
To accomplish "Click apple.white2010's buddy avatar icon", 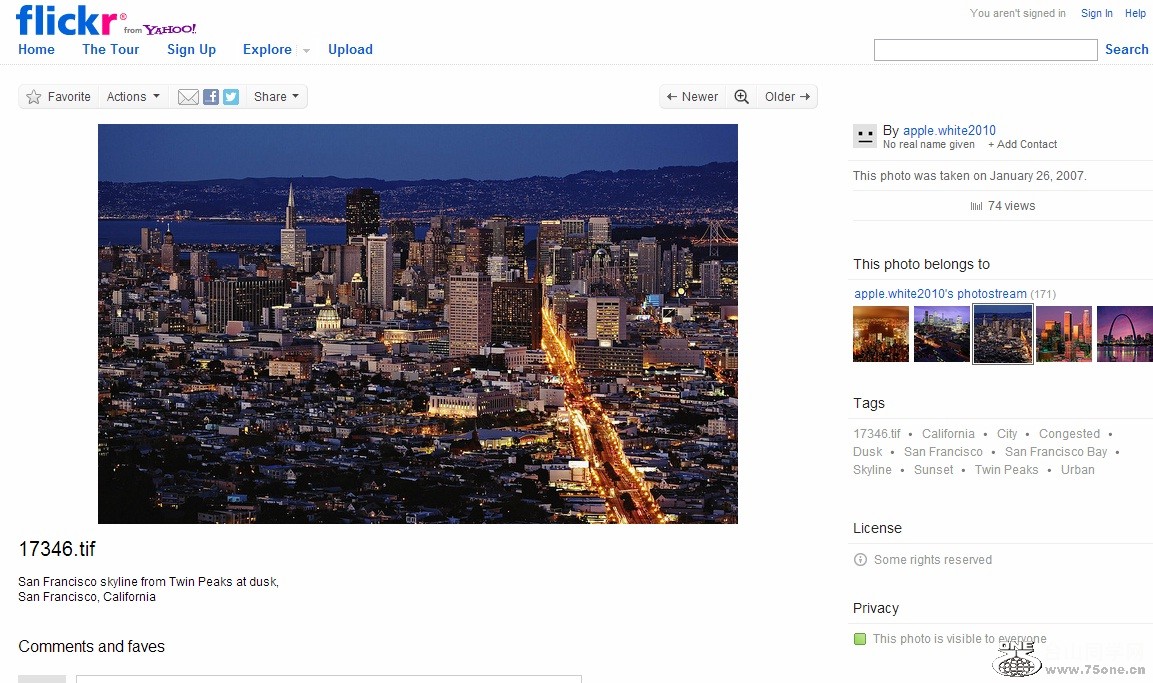I will (864, 136).
